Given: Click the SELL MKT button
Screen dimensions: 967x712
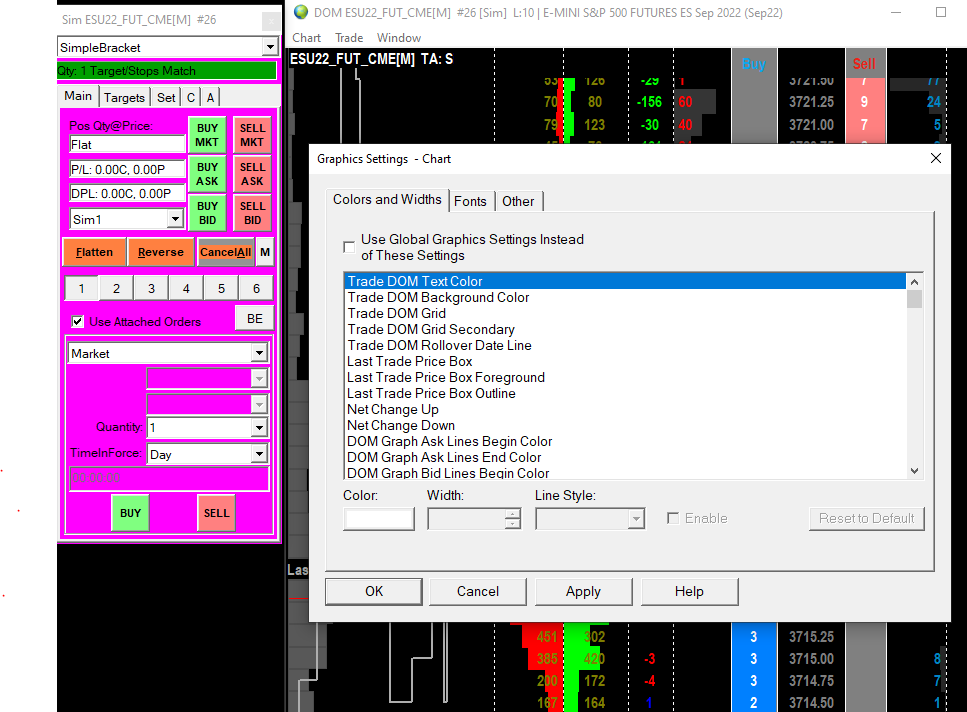Looking at the screenshot, I should [x=252, y=135].
